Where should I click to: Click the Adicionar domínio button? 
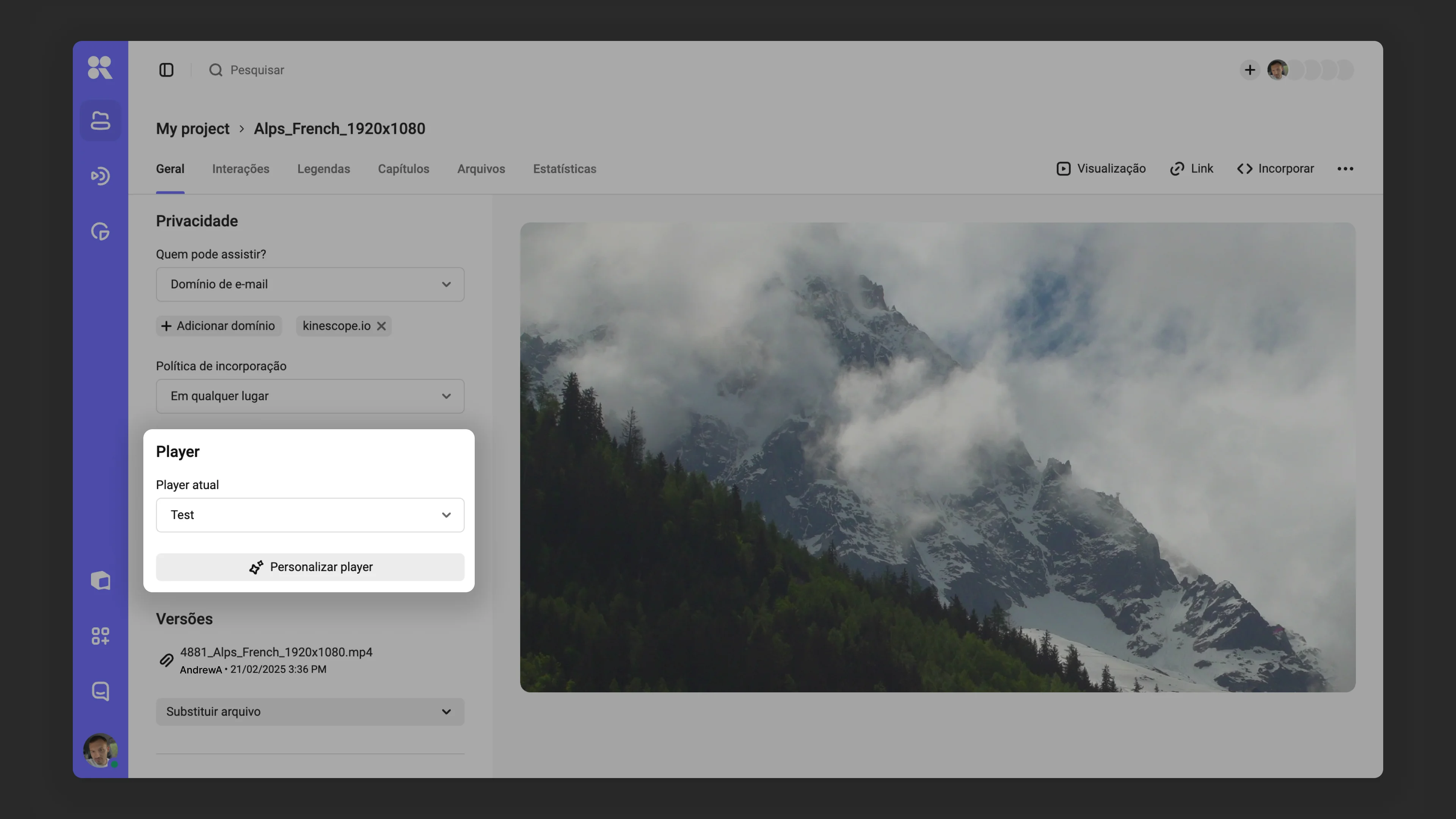pyautogui.click(x=219, y=326)
